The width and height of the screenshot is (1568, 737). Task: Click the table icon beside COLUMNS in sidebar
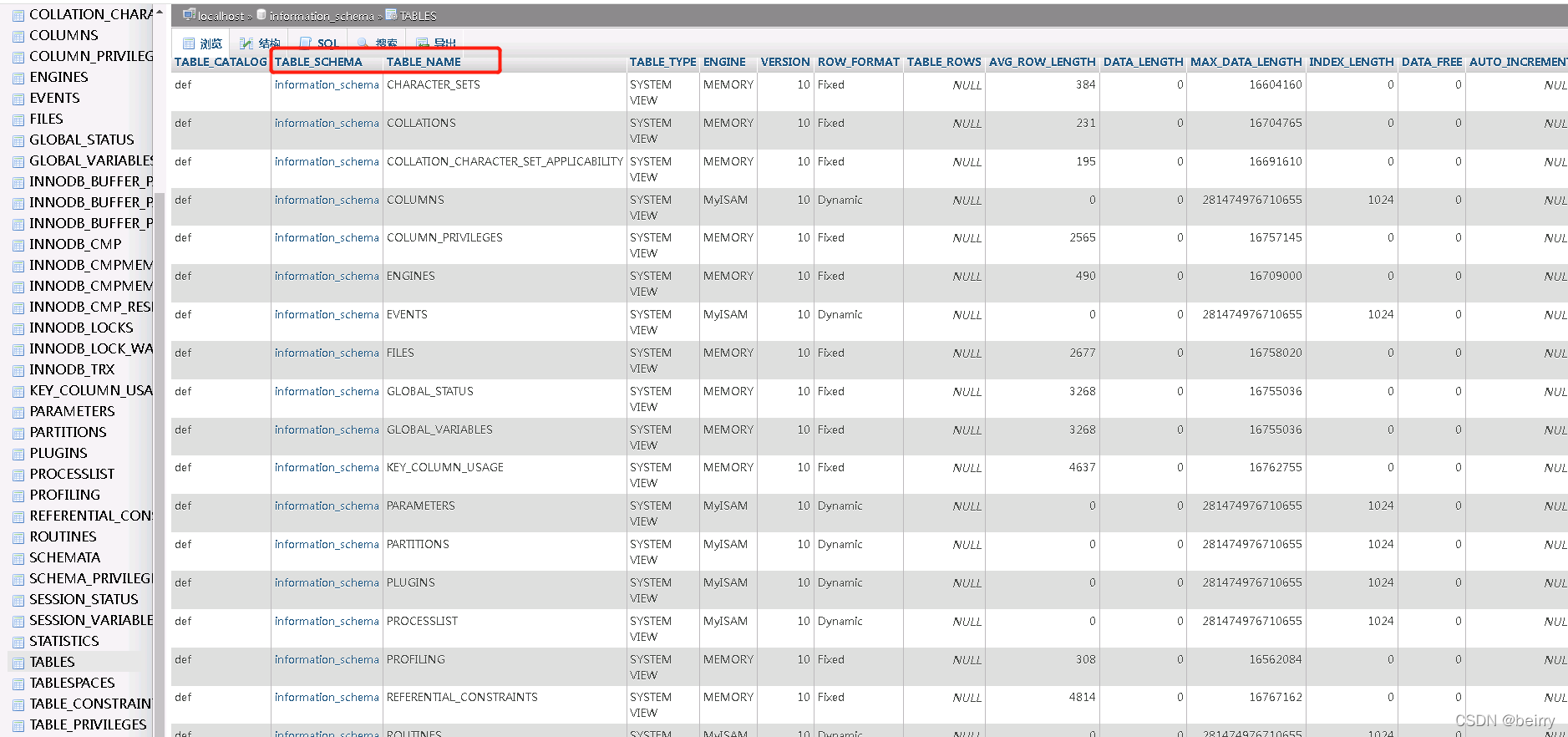pos(18,36)
